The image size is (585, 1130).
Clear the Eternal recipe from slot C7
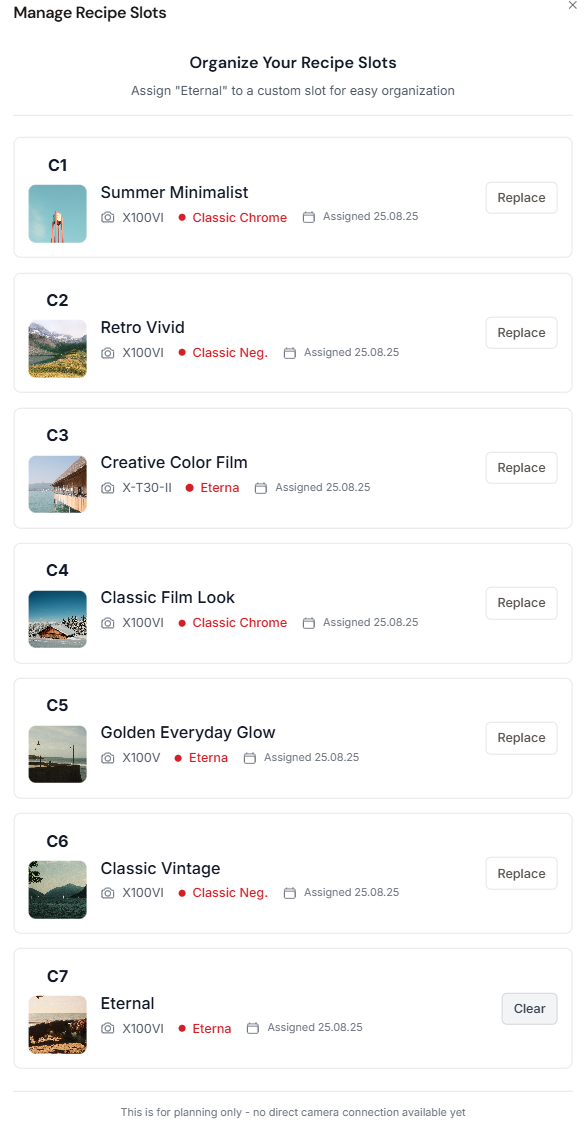pyautogui.click(x=530, y=1008)
